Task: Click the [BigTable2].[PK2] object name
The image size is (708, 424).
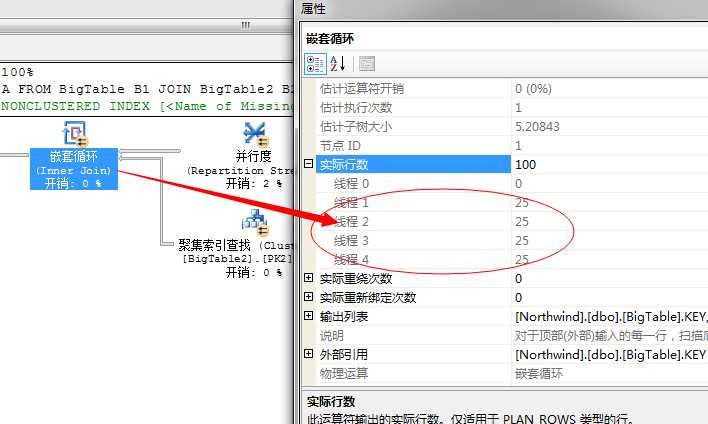Action: [x=238, y=259]
